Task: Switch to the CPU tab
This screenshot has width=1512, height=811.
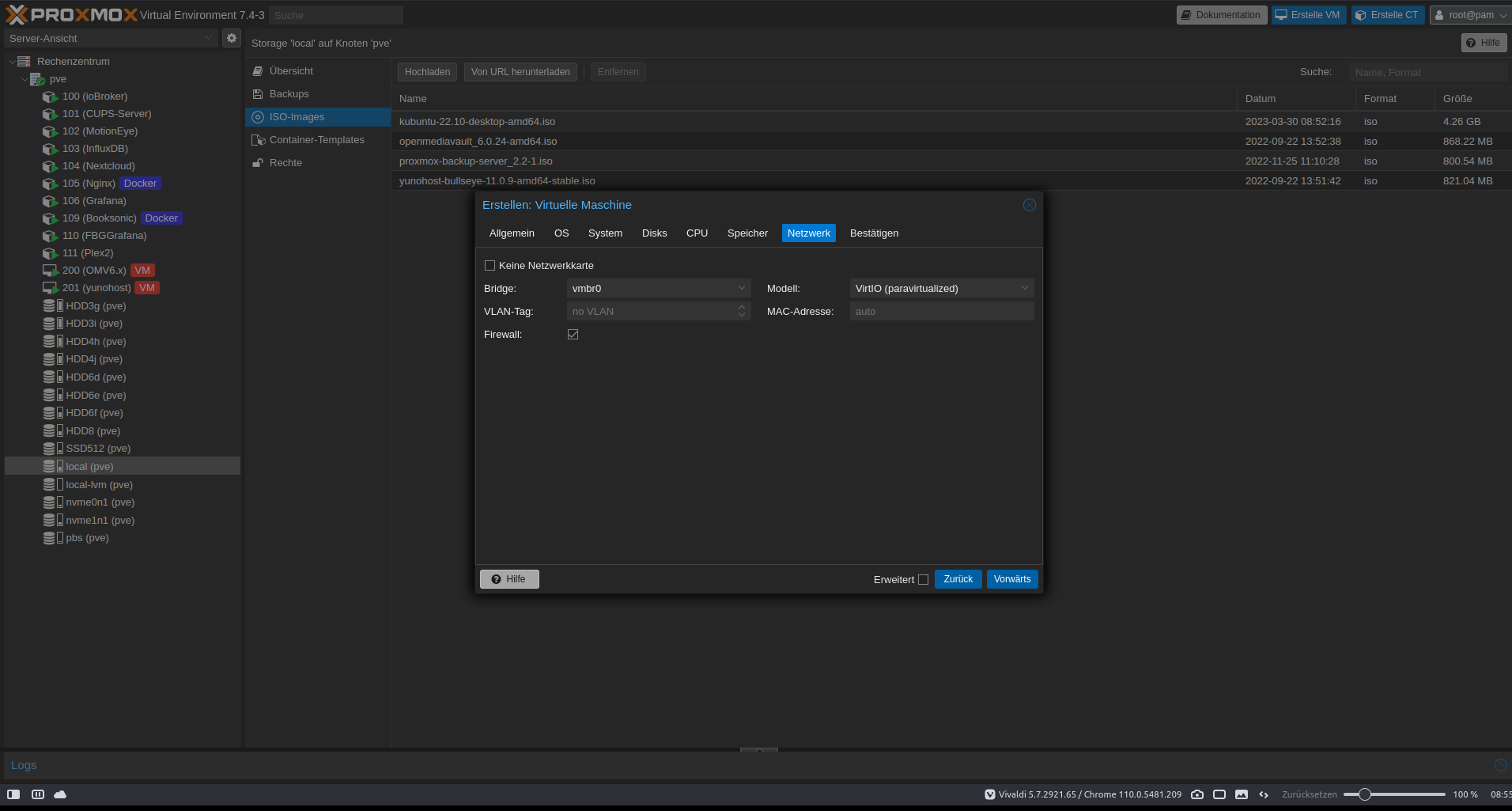Action: [x=697, y=233]
